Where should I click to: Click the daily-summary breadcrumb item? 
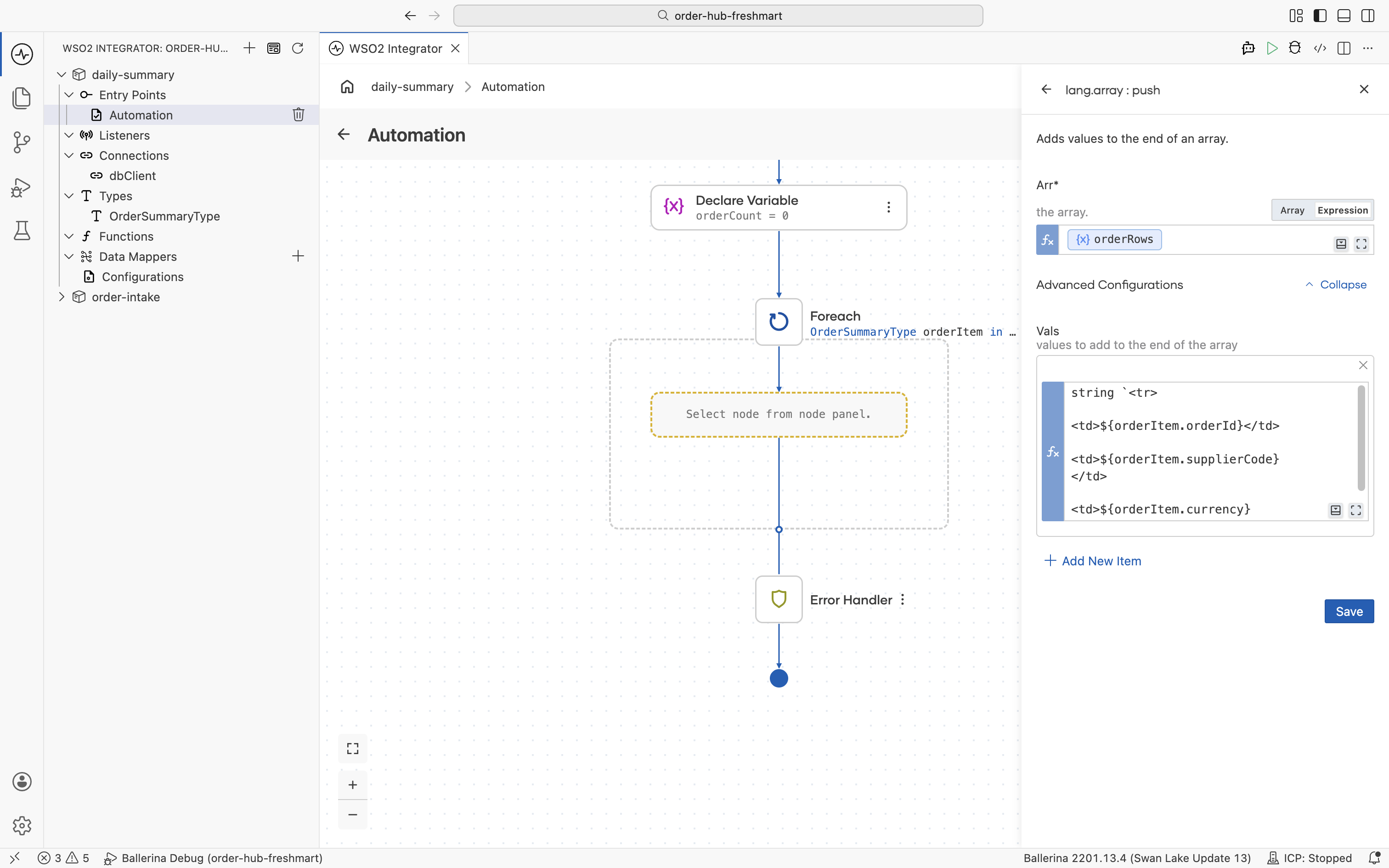(412, 87)
